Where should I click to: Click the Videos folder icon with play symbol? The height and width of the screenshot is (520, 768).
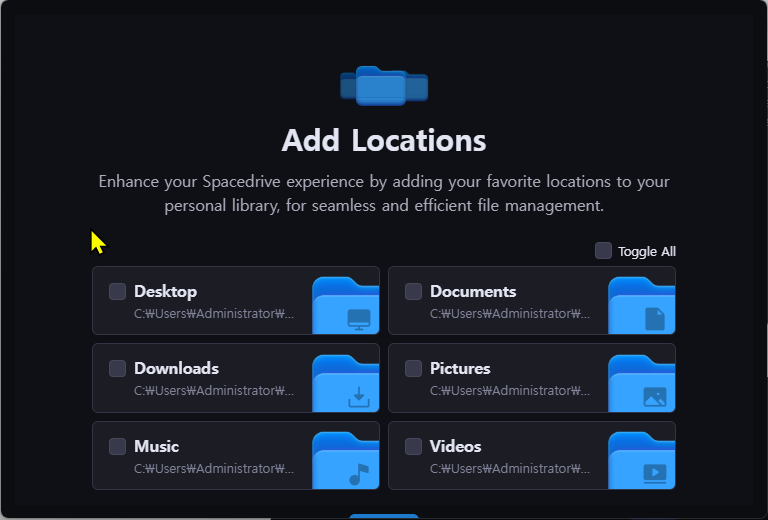click(x=642, y=460)
